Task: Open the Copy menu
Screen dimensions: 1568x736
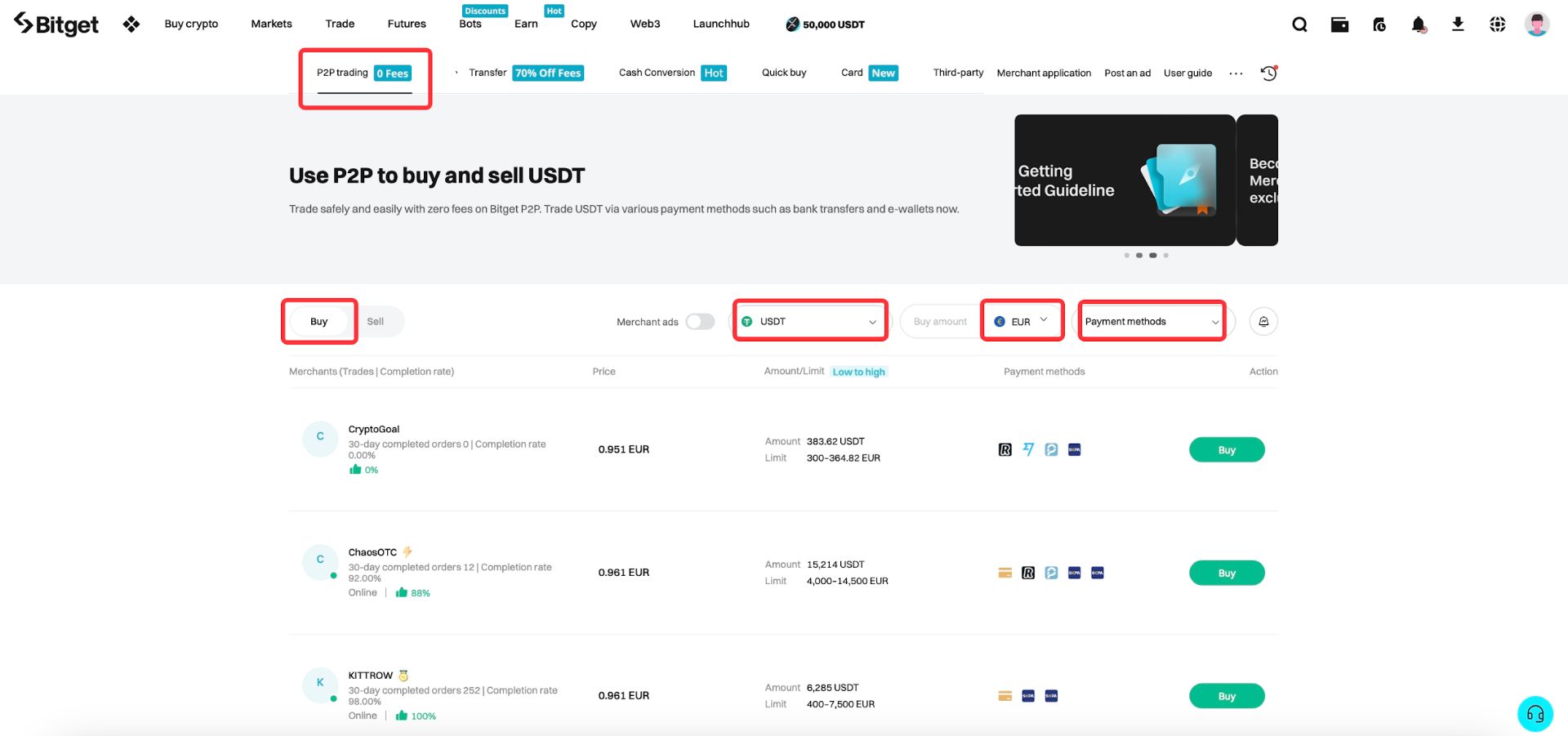Action: 584,25
